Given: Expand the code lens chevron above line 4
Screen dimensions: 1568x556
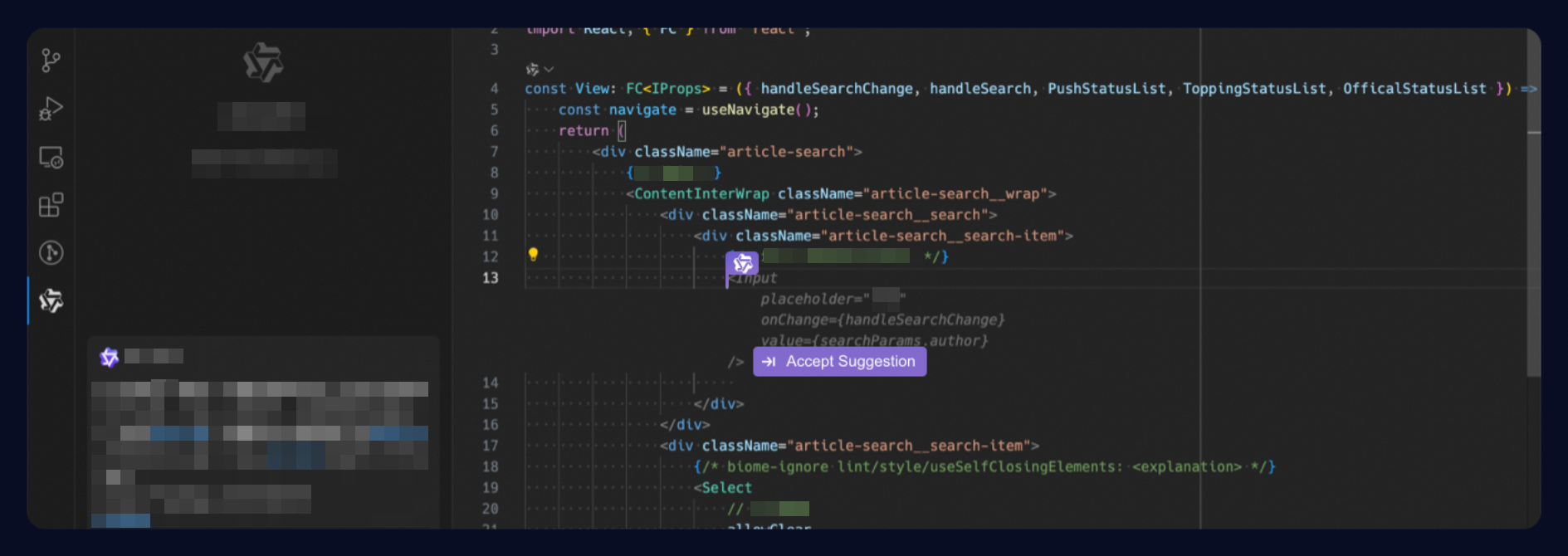Looking at the screenshot, I should 549,70.
